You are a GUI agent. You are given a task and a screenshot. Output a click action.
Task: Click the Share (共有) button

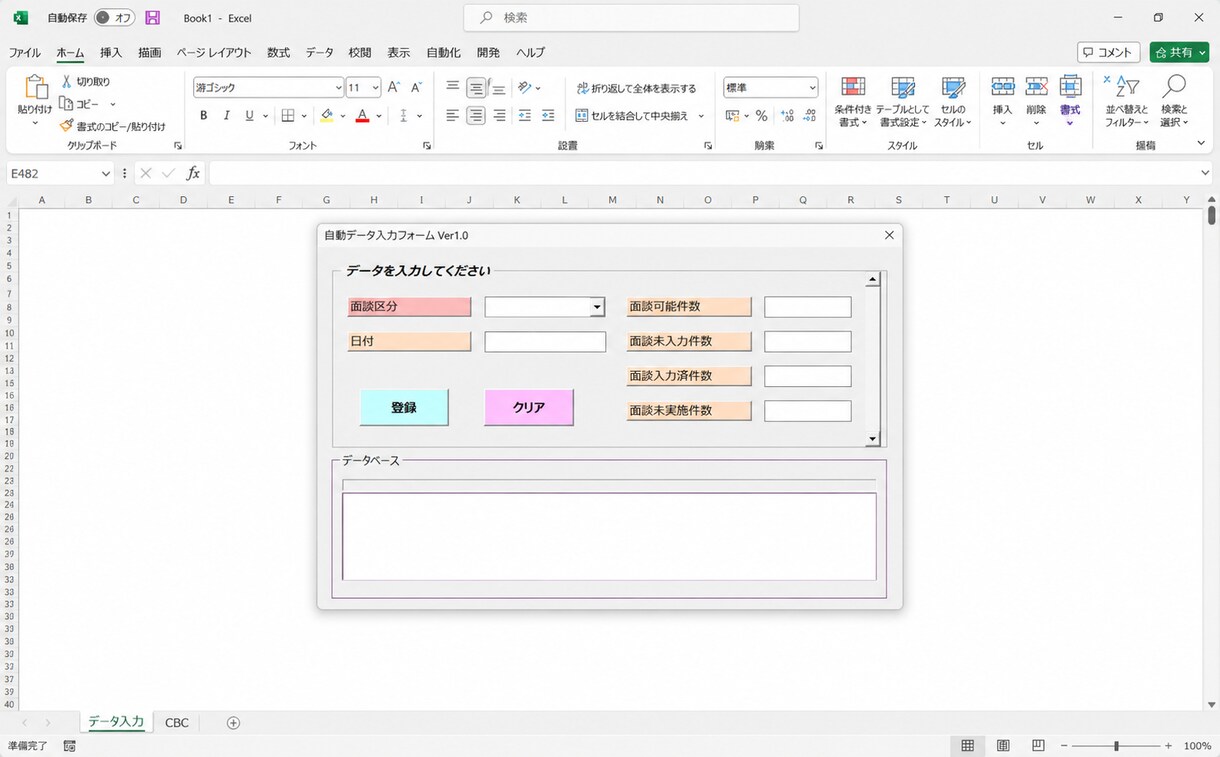pos(1179,52)
